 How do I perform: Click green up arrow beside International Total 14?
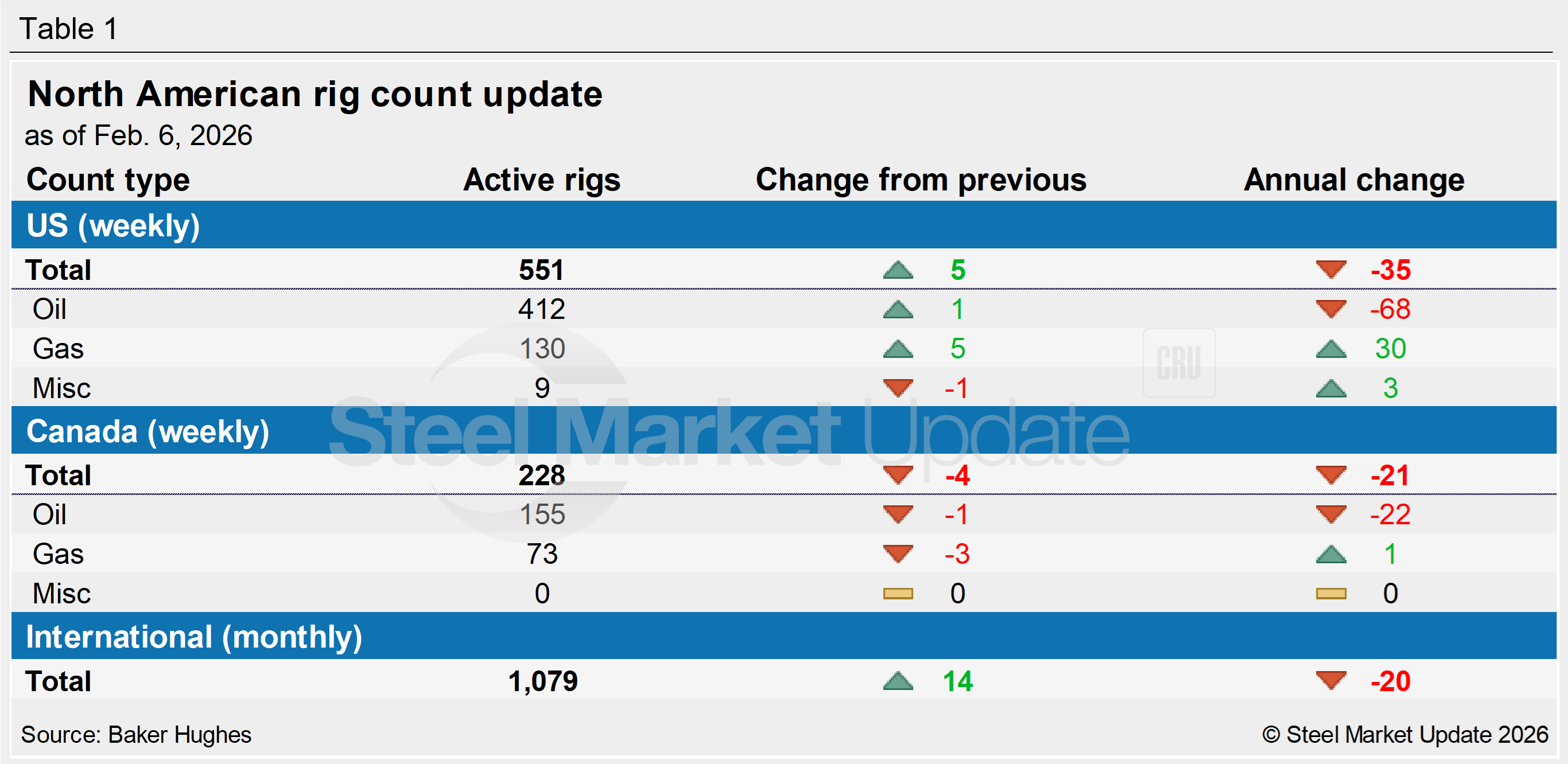coord(898,681)
